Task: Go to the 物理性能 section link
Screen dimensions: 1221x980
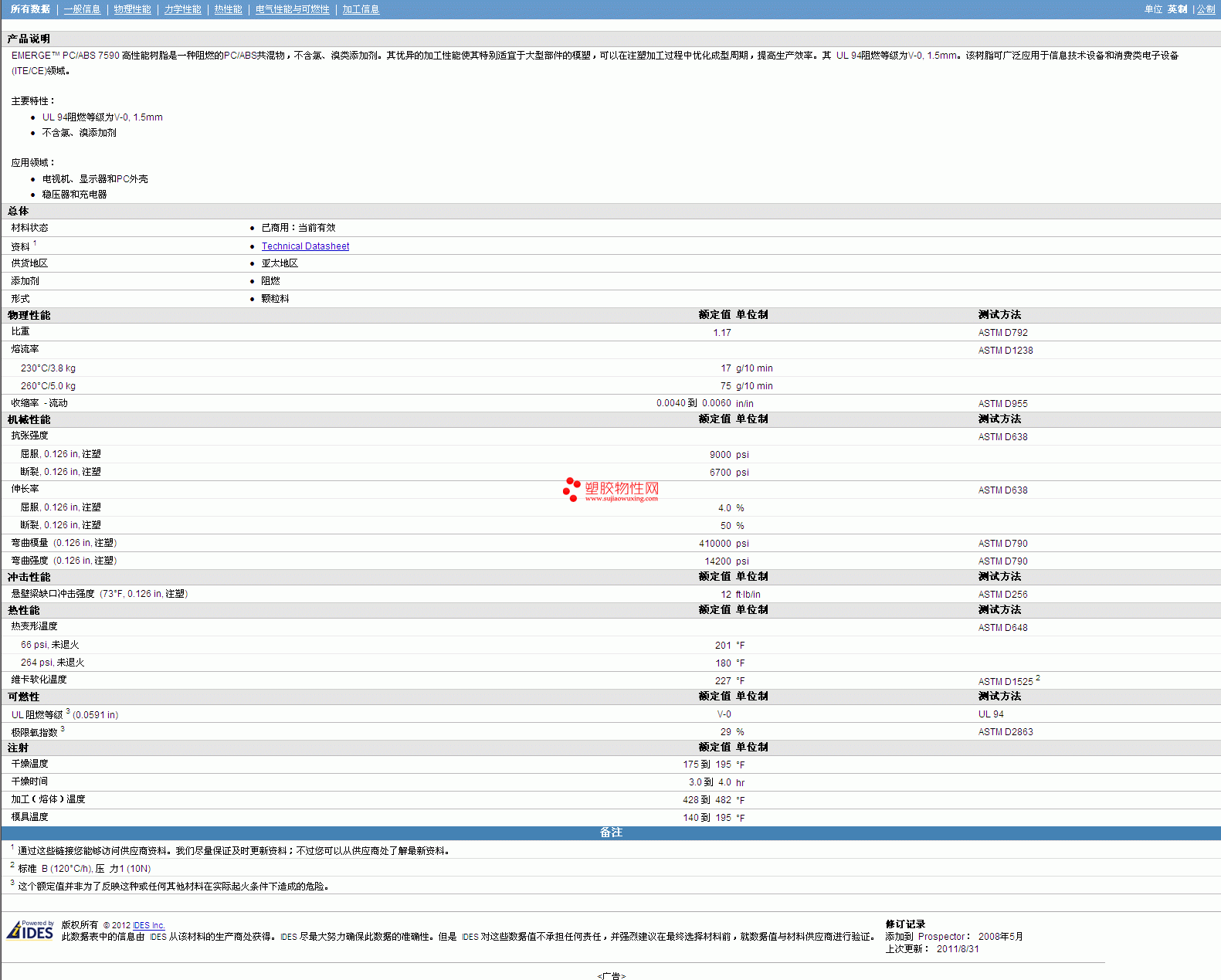Action: [132, 9]
